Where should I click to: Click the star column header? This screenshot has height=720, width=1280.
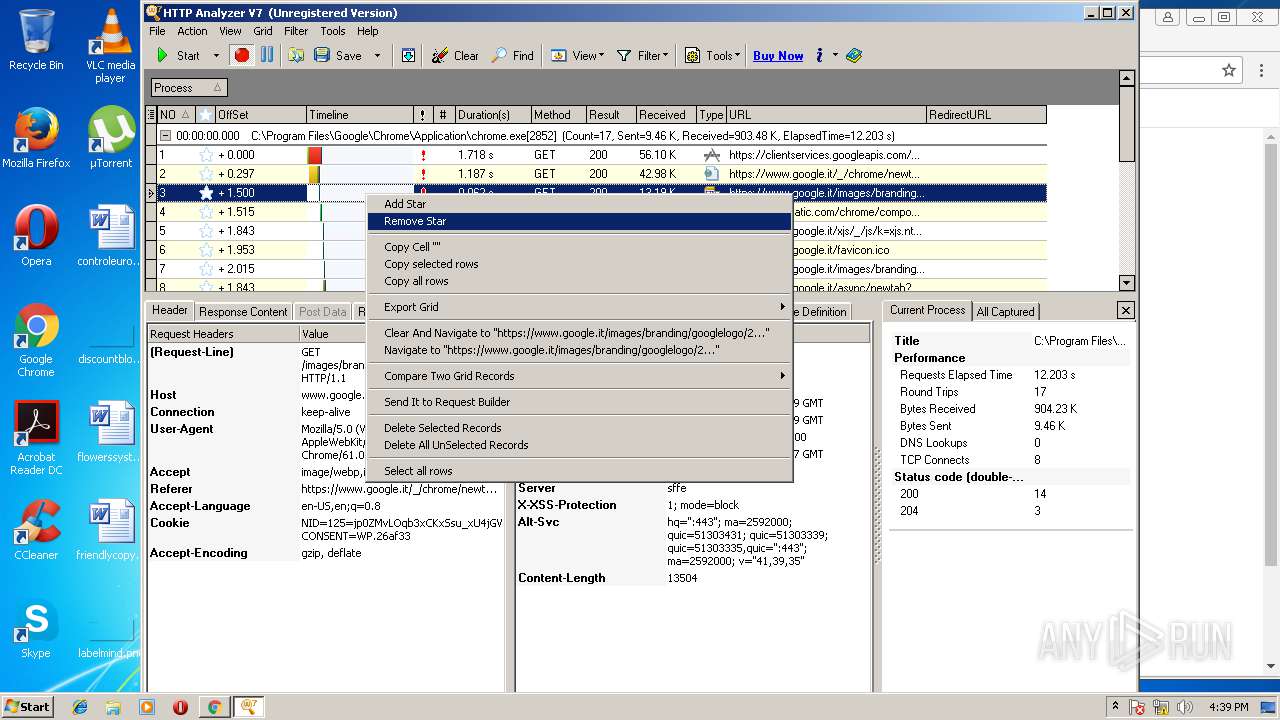click(x=205, y=115)
